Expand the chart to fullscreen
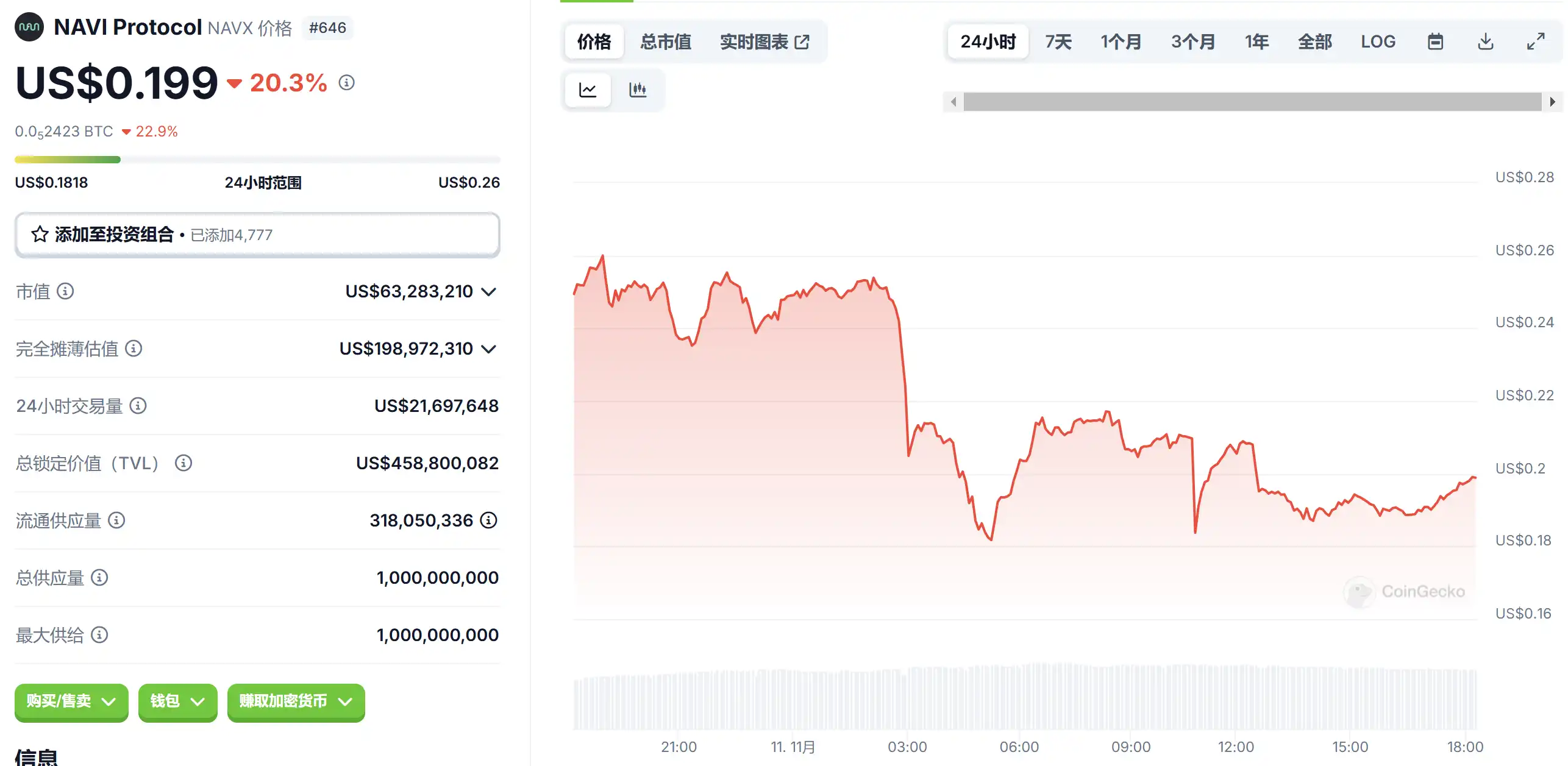Viewport: 1568px width, 766px height. pyautogui.click(x=1536, y=41)
